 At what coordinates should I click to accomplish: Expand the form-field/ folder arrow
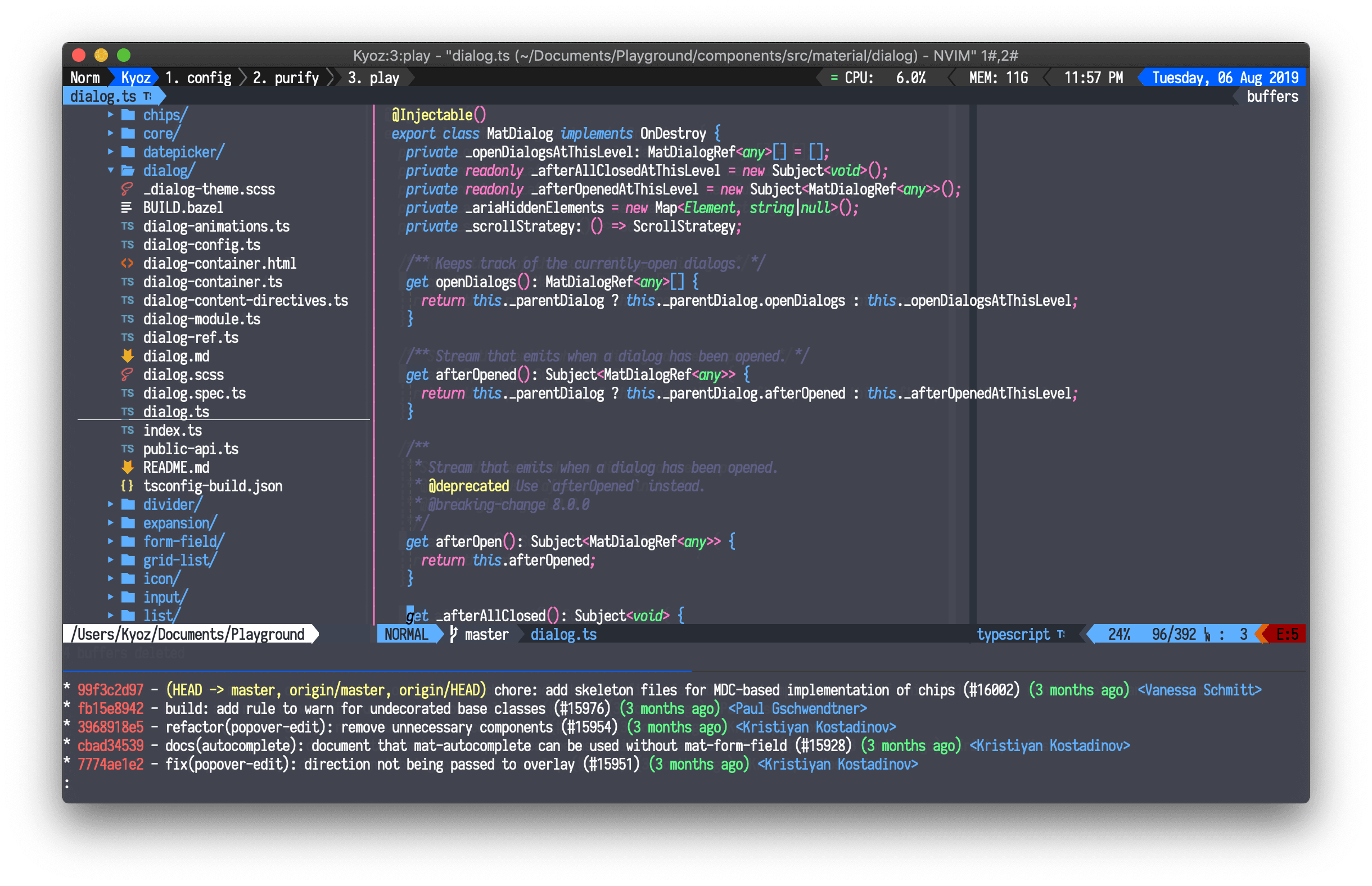110,541
